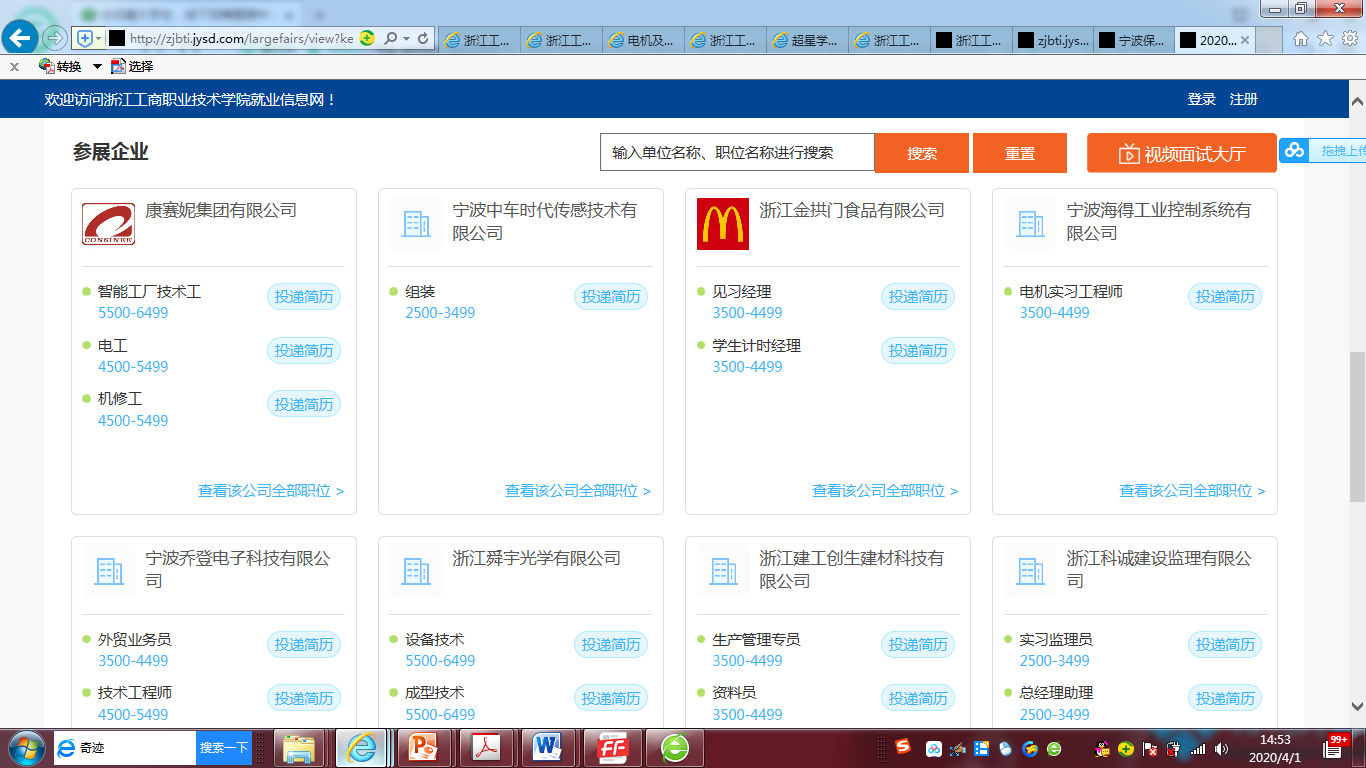View all positions of 宁波中车时代传感技术有限公司

pos(577,491)
